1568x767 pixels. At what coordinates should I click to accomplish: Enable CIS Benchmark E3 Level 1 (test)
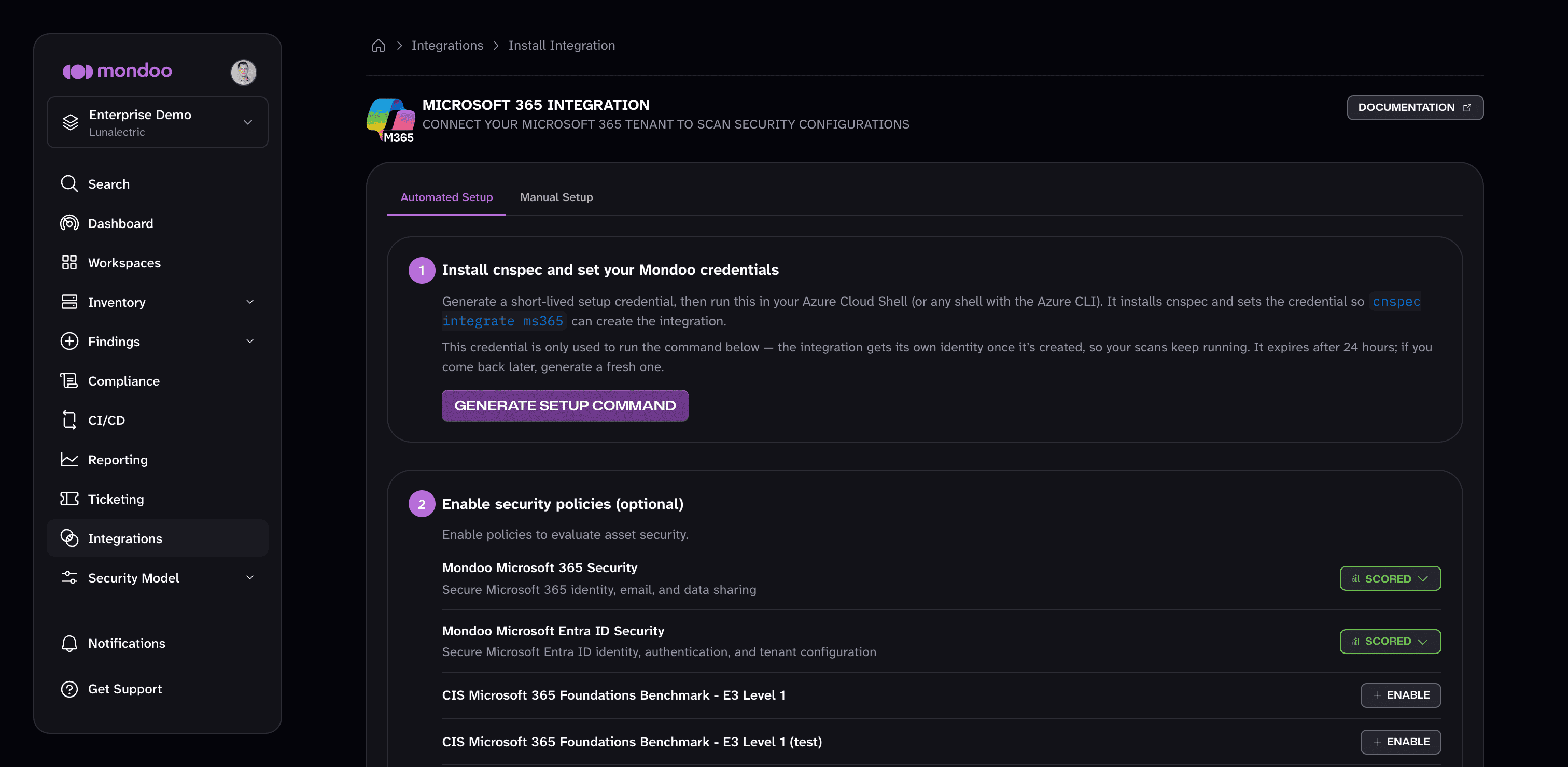(x=1401, y=742)
